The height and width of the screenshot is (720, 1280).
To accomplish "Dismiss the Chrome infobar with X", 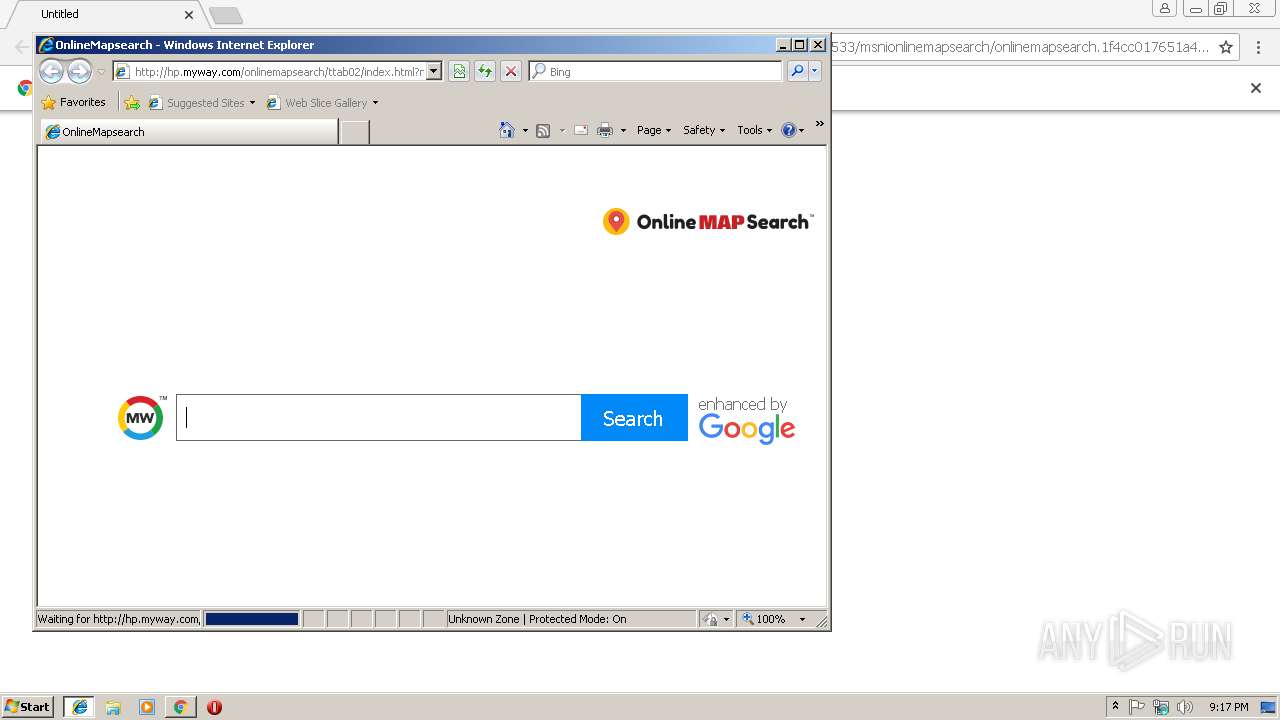I will (1256, 88).
